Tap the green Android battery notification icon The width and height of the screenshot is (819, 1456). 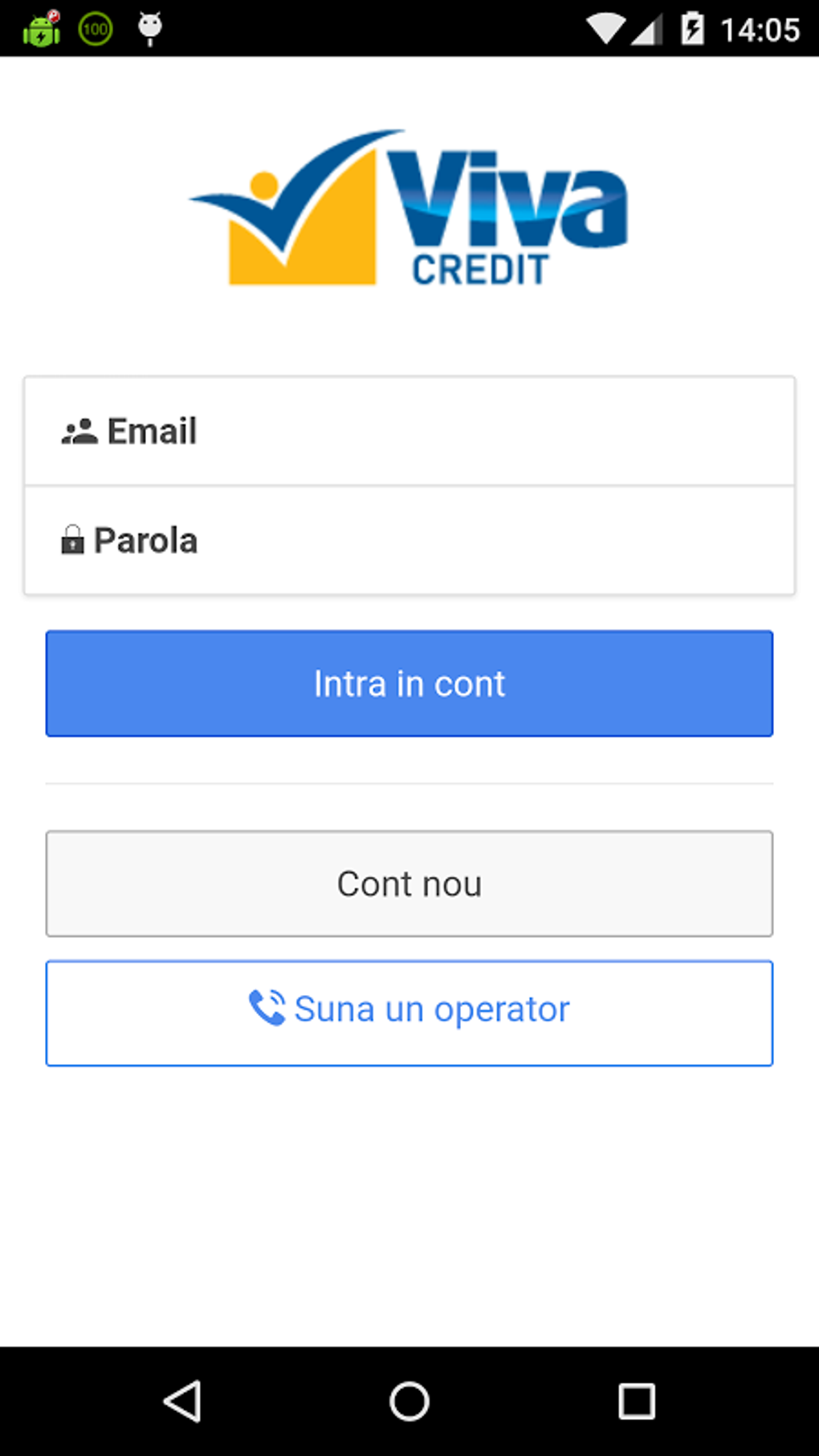42,30
